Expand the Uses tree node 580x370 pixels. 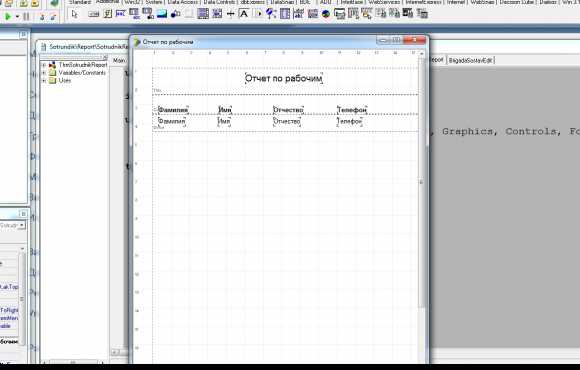point(44,81)
